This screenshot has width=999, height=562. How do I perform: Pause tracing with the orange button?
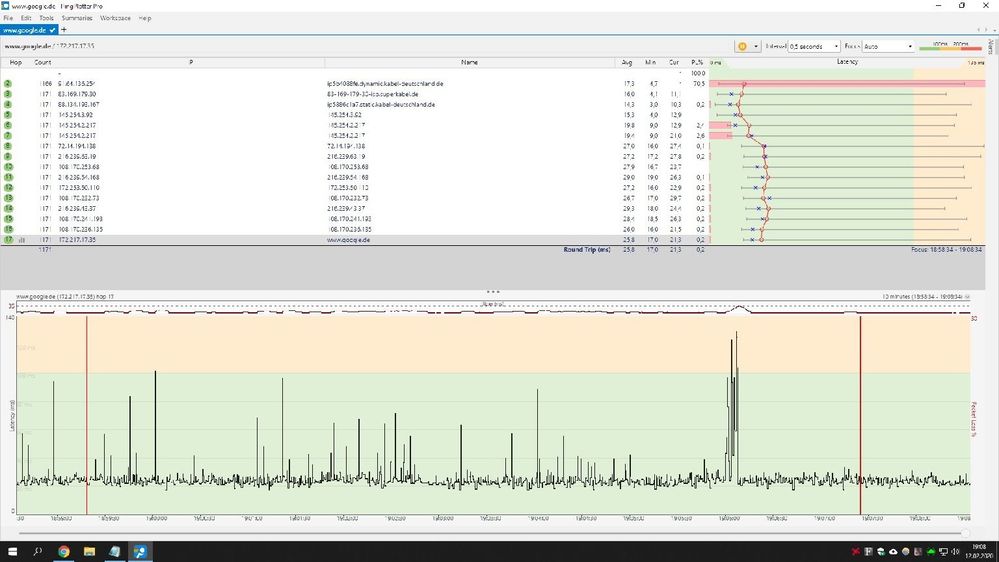[742, 46]
